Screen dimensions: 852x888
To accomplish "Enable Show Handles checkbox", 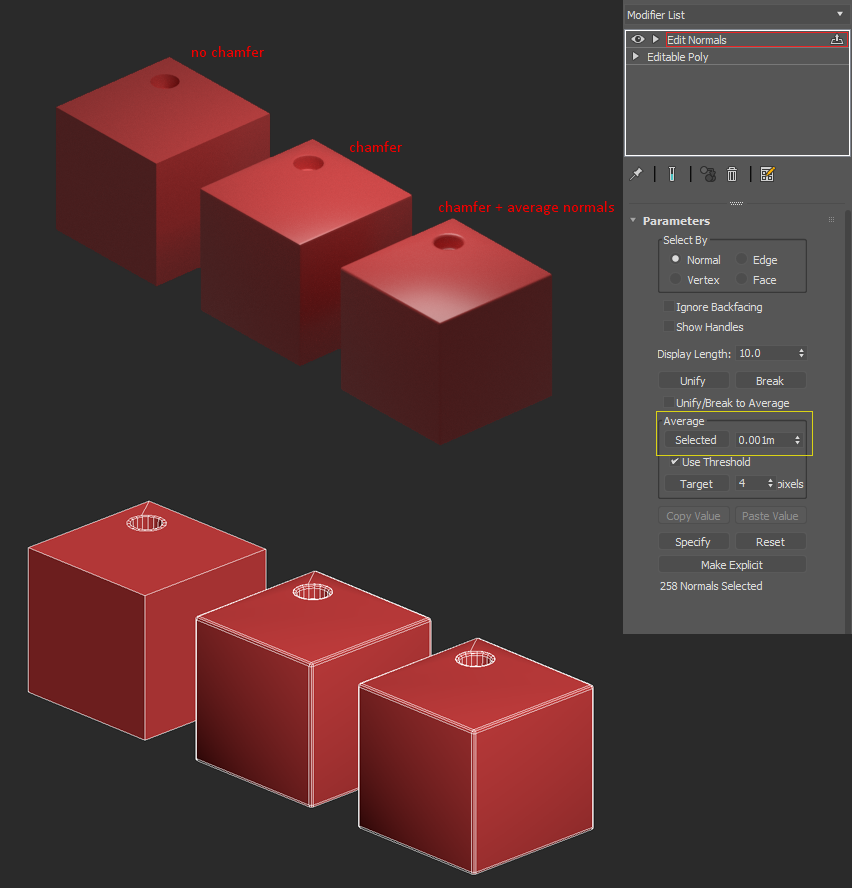I will pos(668,327).
